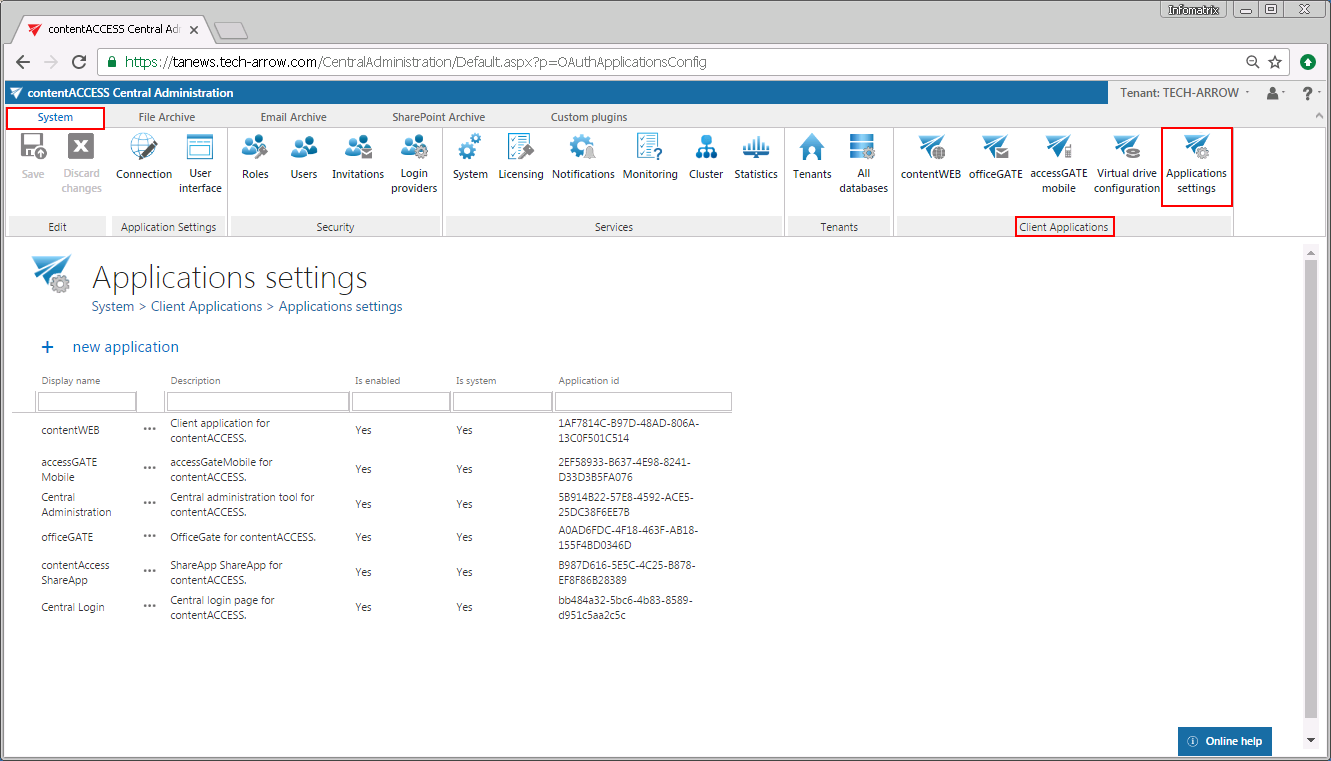Open Central Login row options menu
The height and width of the screenshot is (761, 1331).
[150, 605]
